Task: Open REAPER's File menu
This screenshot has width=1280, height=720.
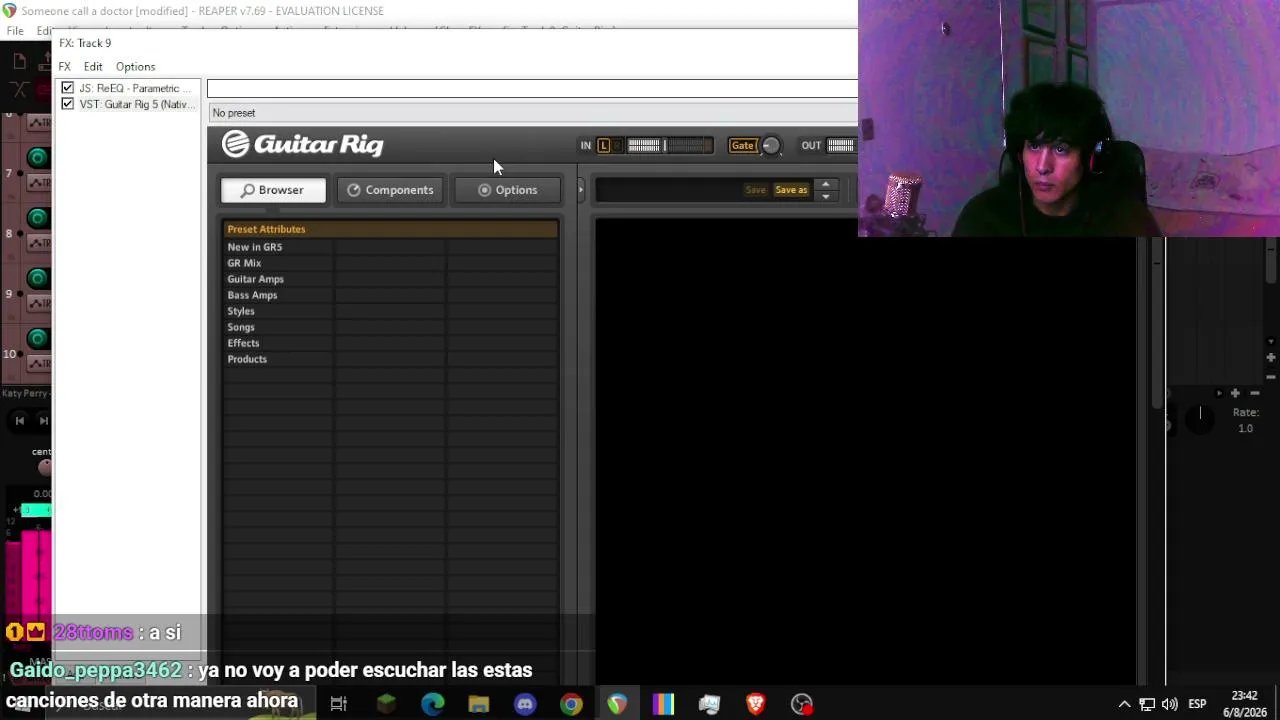Action: click(x=15, y=31)
